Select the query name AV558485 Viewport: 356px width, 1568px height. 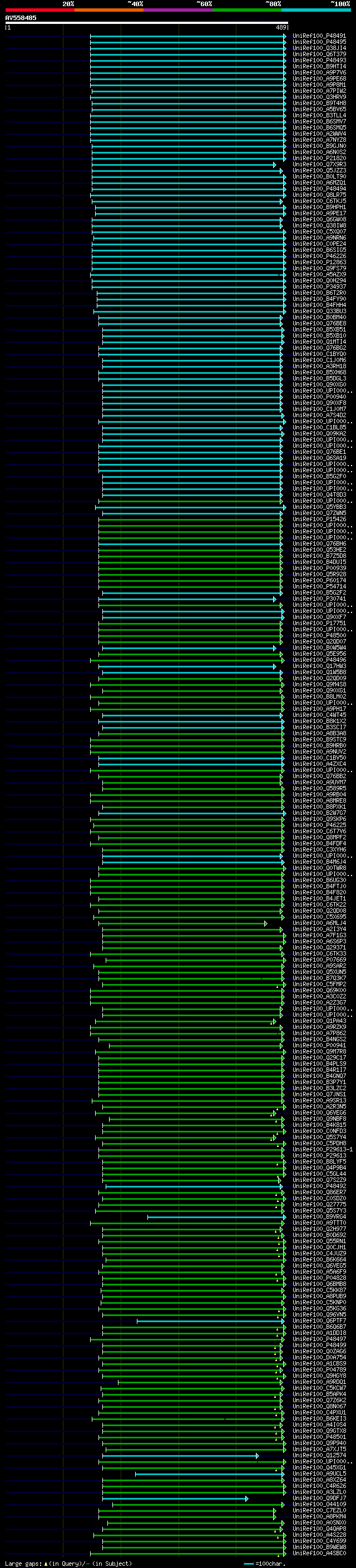[21, 18]
